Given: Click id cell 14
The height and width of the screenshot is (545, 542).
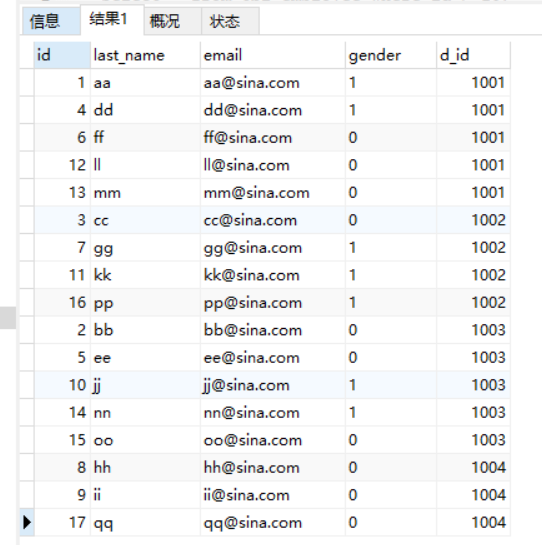Looking at the screenshot, I should tap(62, 413).
